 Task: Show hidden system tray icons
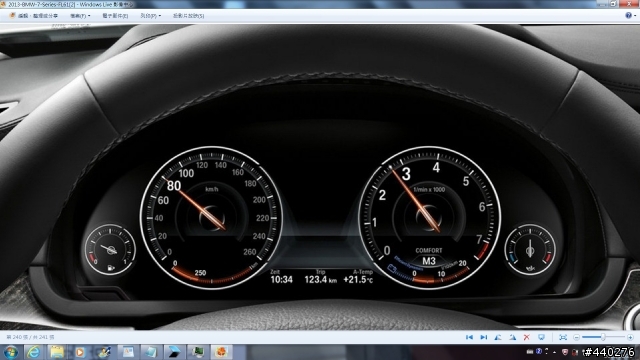coord(554,352)
